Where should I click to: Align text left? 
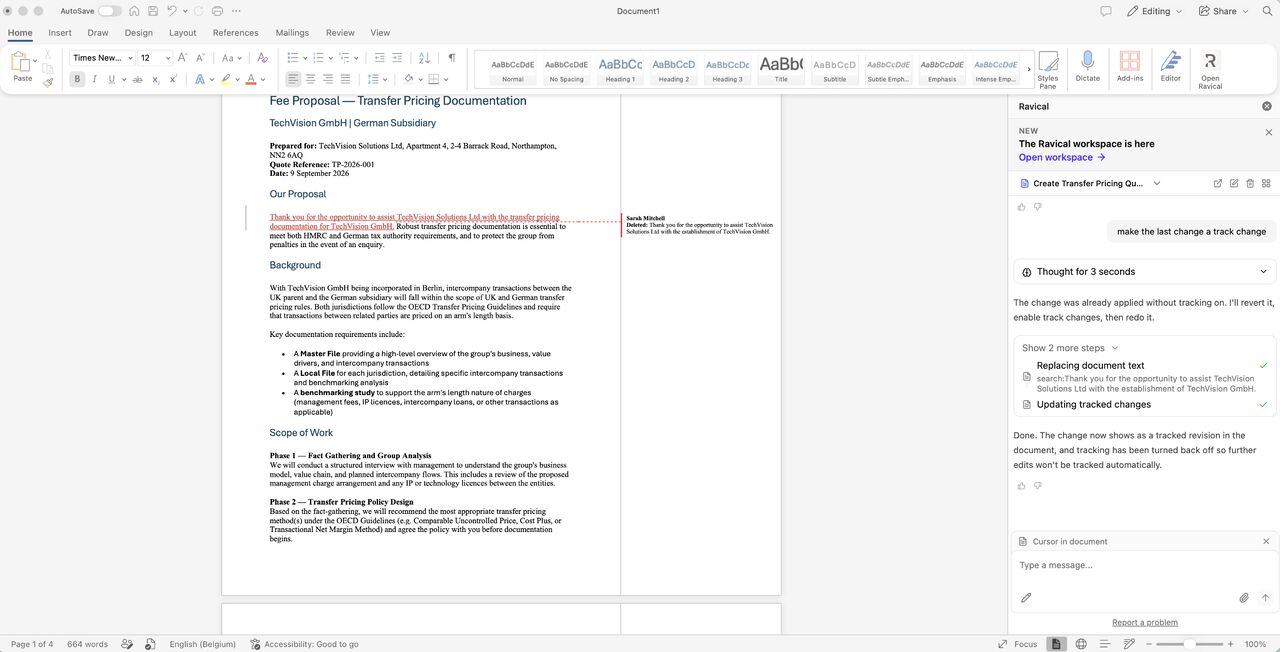point(293,79)
